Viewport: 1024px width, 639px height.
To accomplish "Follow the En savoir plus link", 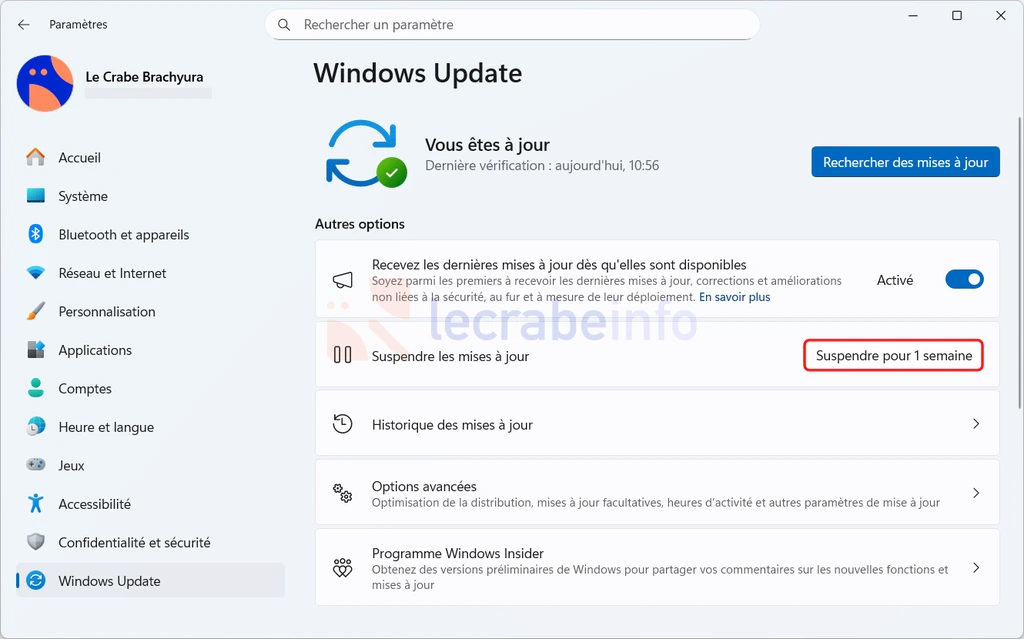I will point(734,297).
